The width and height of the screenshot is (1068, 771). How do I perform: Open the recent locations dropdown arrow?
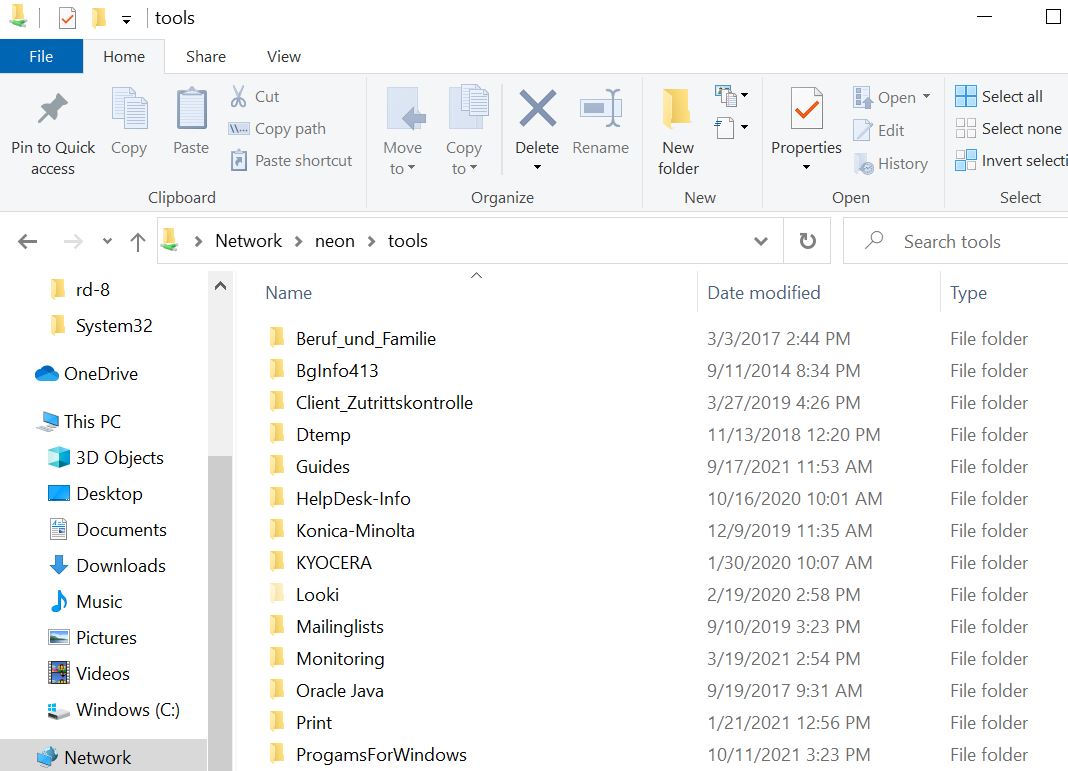pyautogui.click(x=107, y=241)
